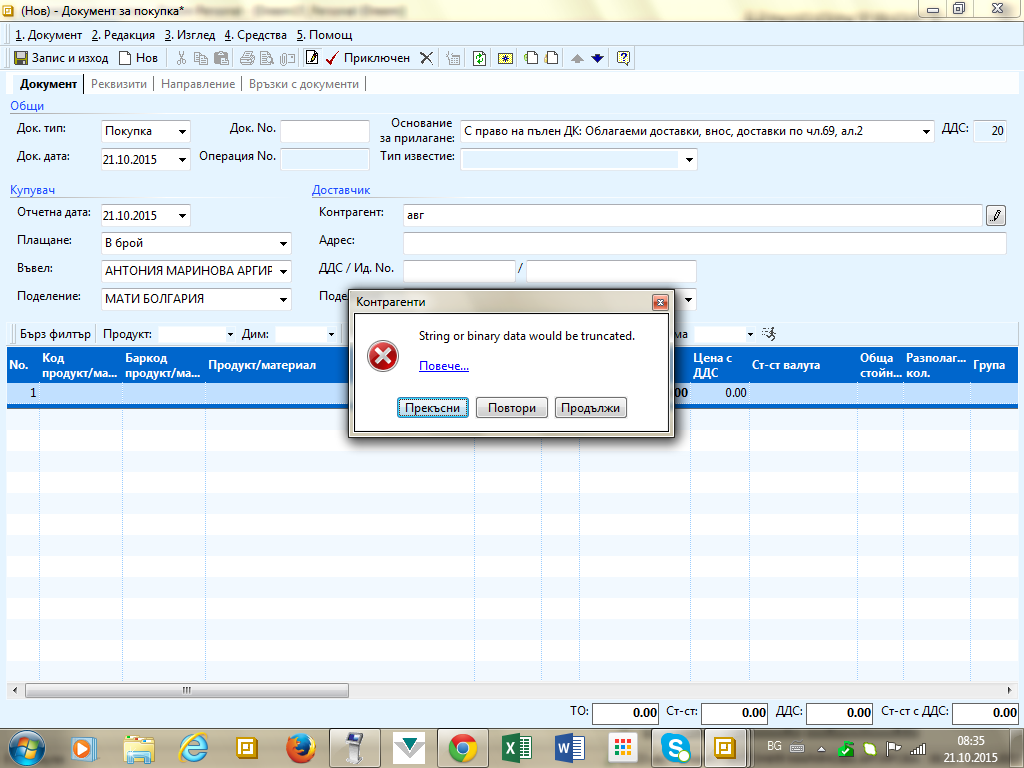Image resolution: width=1024 pixels, height=768 pixels.
Task: Click the edit document pencil icon
Action: pyautogui.click(x=312, y=58)
